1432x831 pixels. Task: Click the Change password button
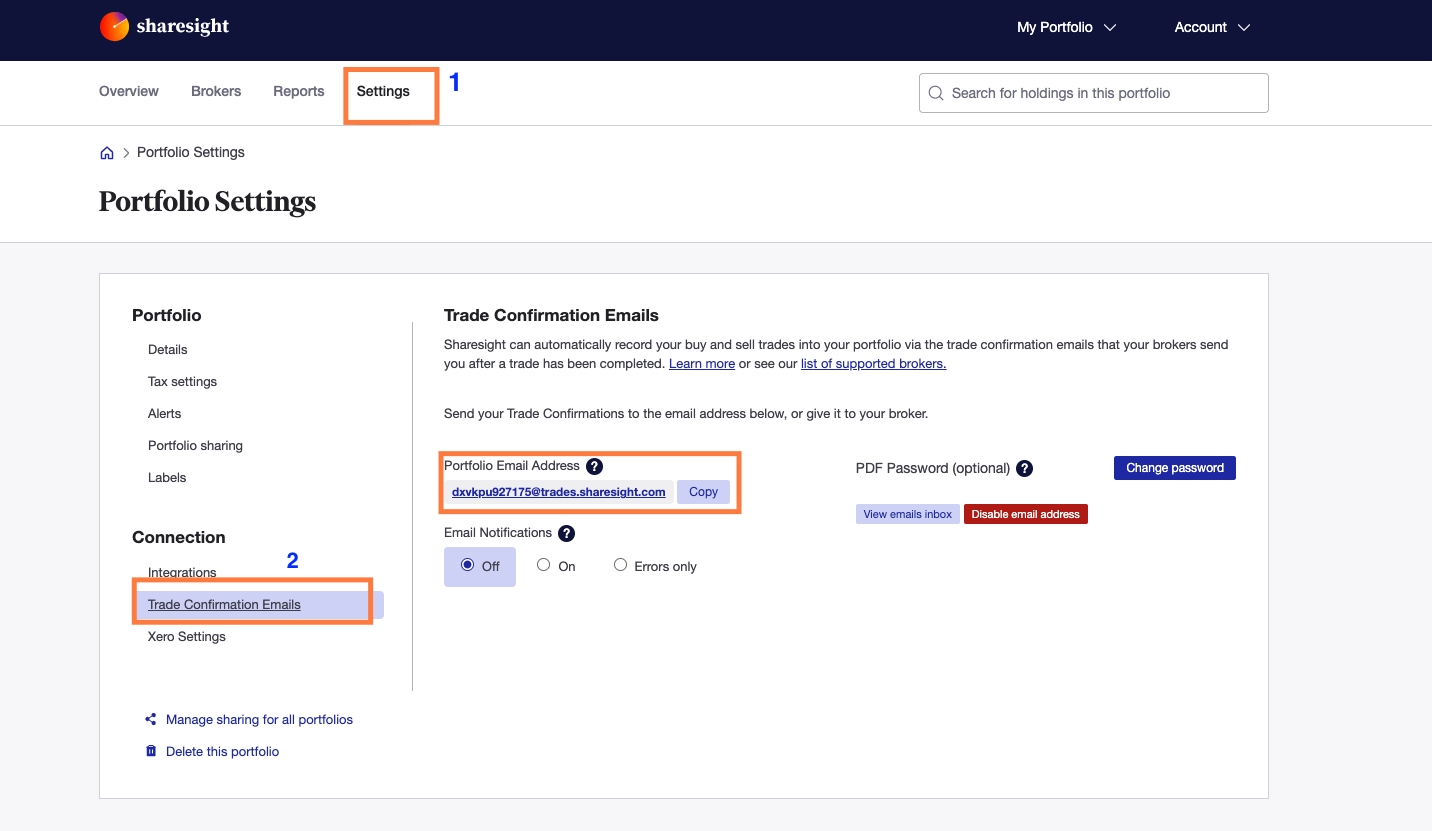[x=1175, y=468]
